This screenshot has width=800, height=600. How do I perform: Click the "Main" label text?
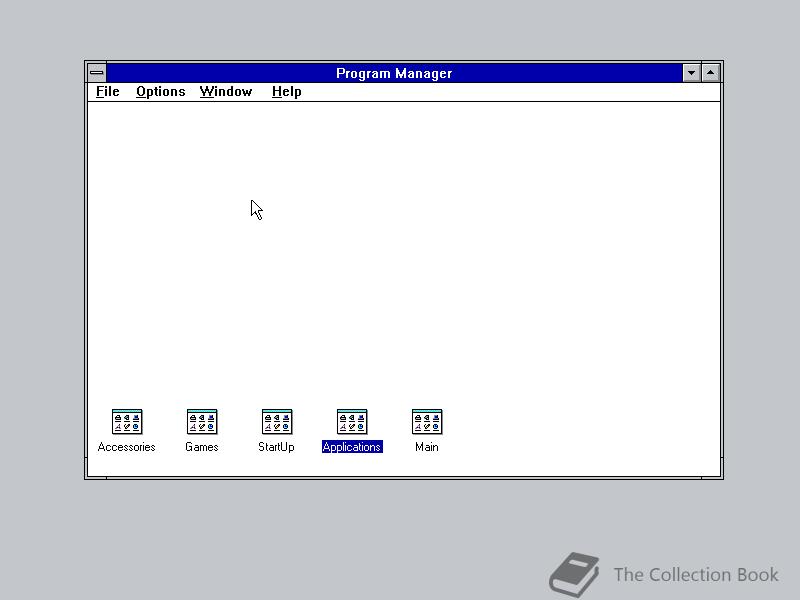[427, 447]
